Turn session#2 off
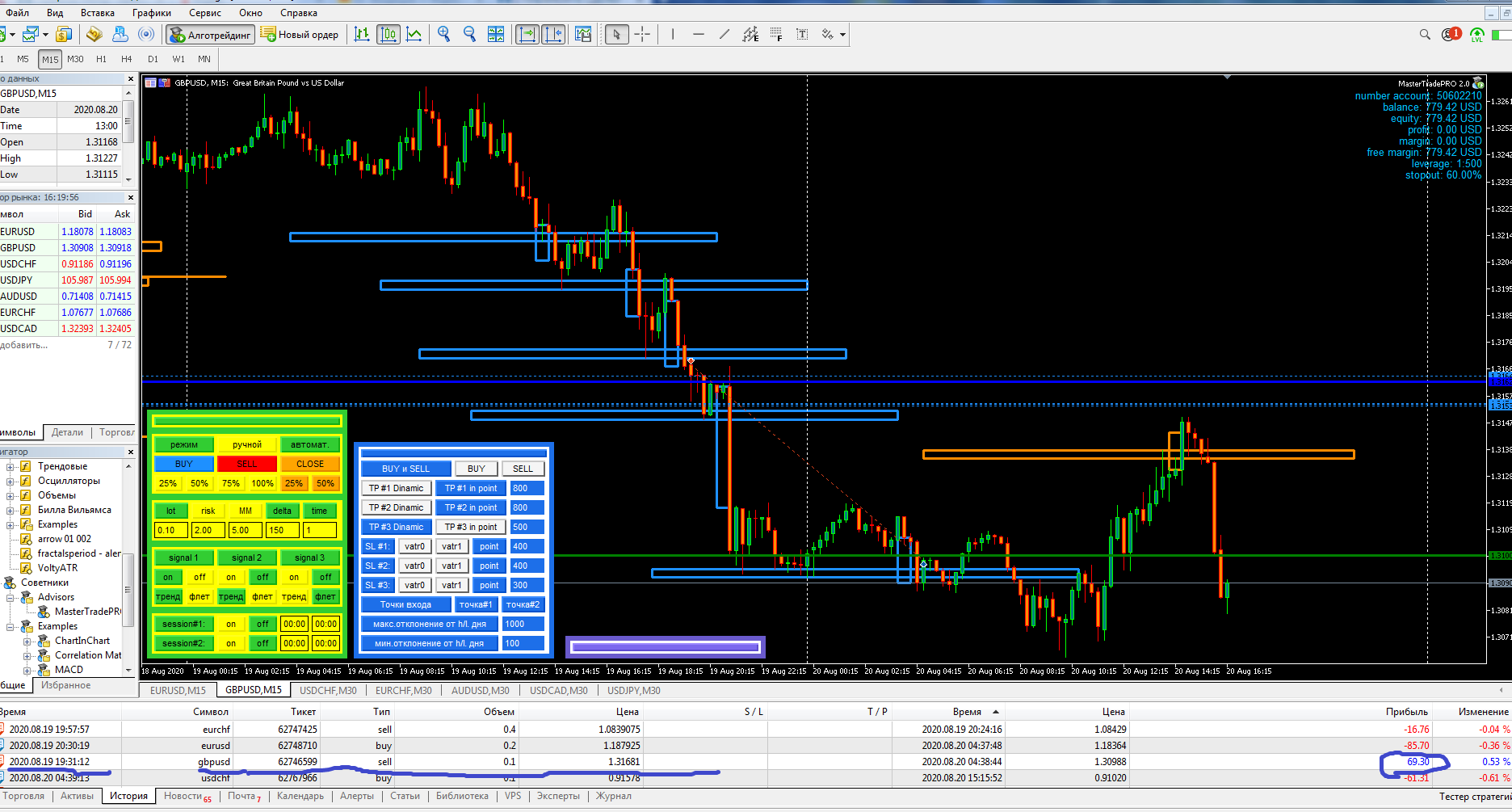This screenshot has height=812, width=1512. [x=262, y=643]
